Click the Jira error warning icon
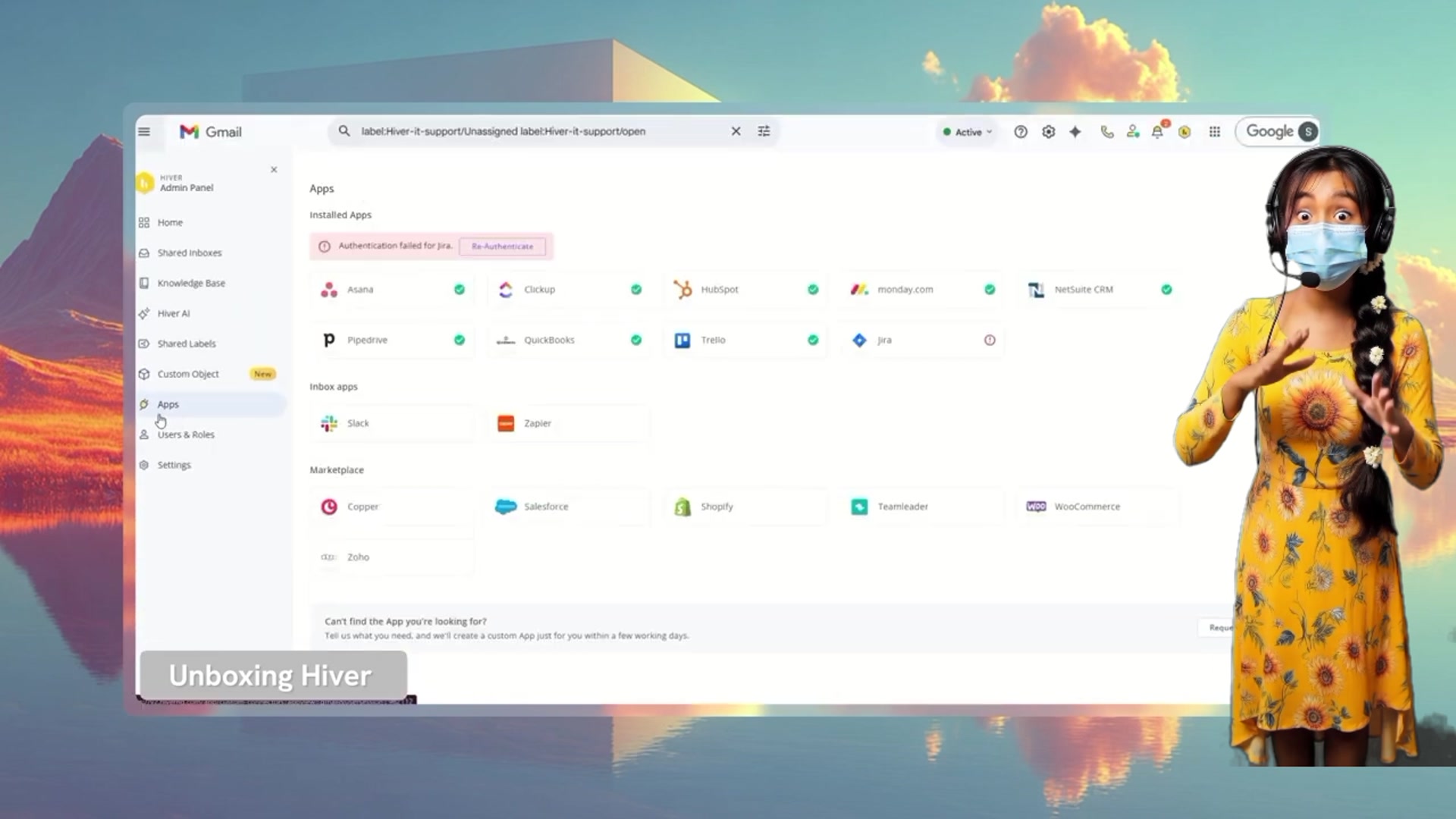 point(990,340)
